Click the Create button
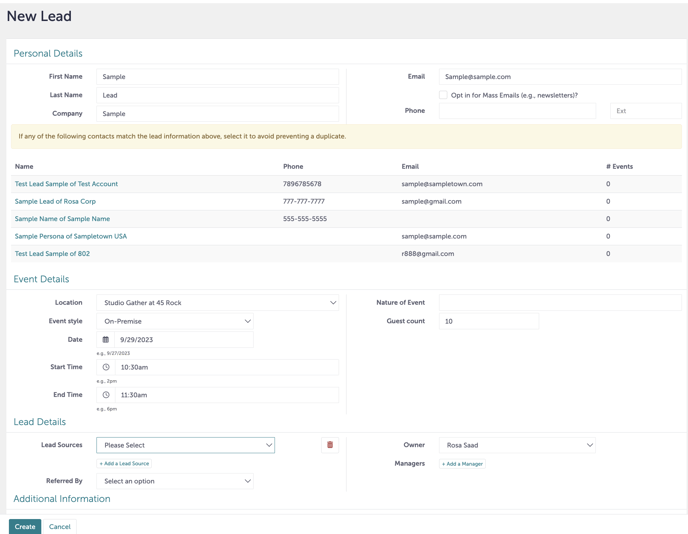Screen dimensions: 688x534 tap(25, 526)
